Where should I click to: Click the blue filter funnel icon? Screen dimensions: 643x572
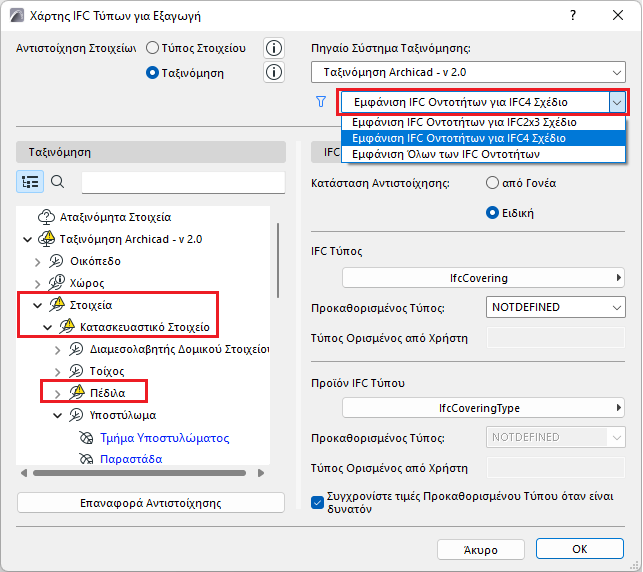(321, 102)
